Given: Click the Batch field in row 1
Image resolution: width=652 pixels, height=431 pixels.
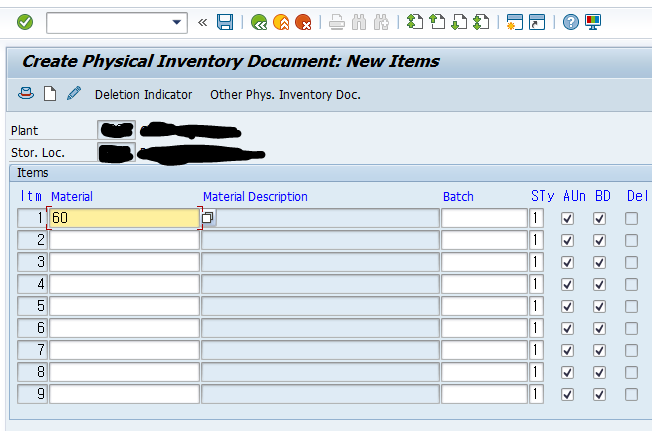Looking at the screenshot, I should point(484,218).
